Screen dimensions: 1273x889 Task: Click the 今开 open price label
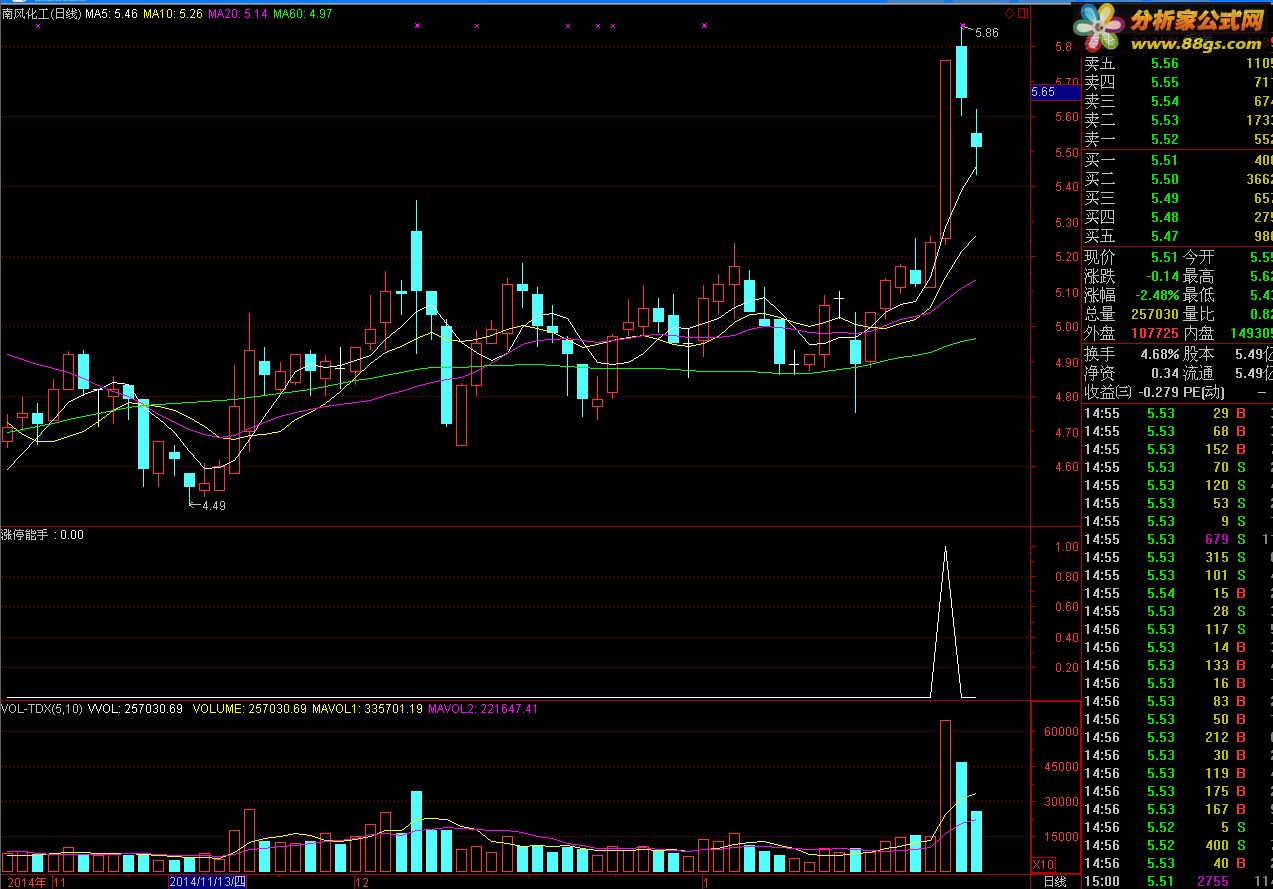[x=1199, y=257]
